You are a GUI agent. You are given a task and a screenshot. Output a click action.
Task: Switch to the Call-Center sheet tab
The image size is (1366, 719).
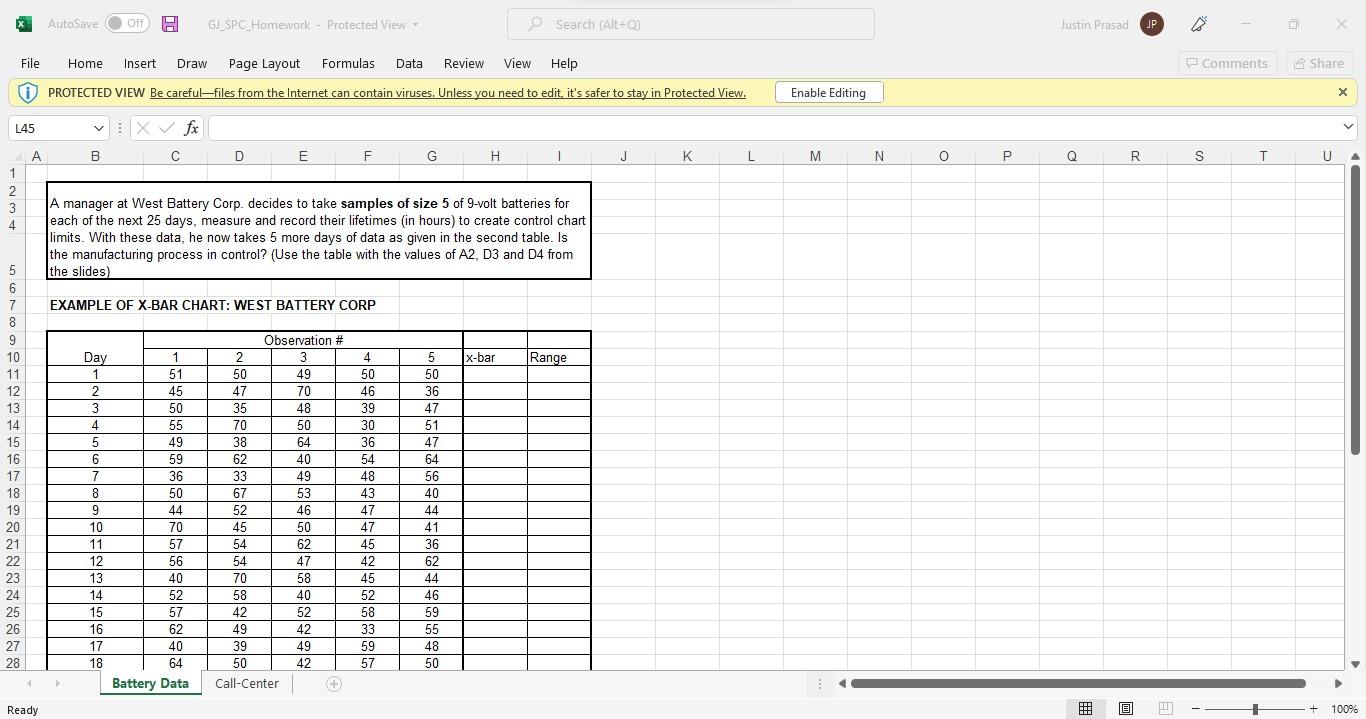[247, 684]
